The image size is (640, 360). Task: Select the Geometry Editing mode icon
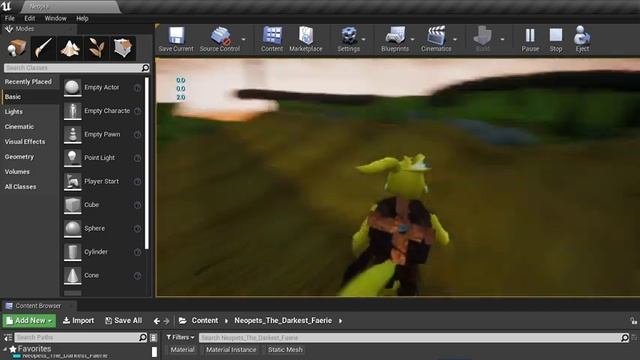[123, 48]
